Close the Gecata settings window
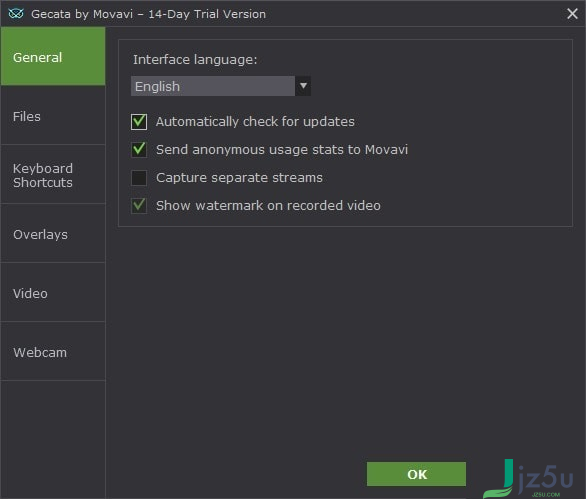586x499 pixels. coord(572,14)
